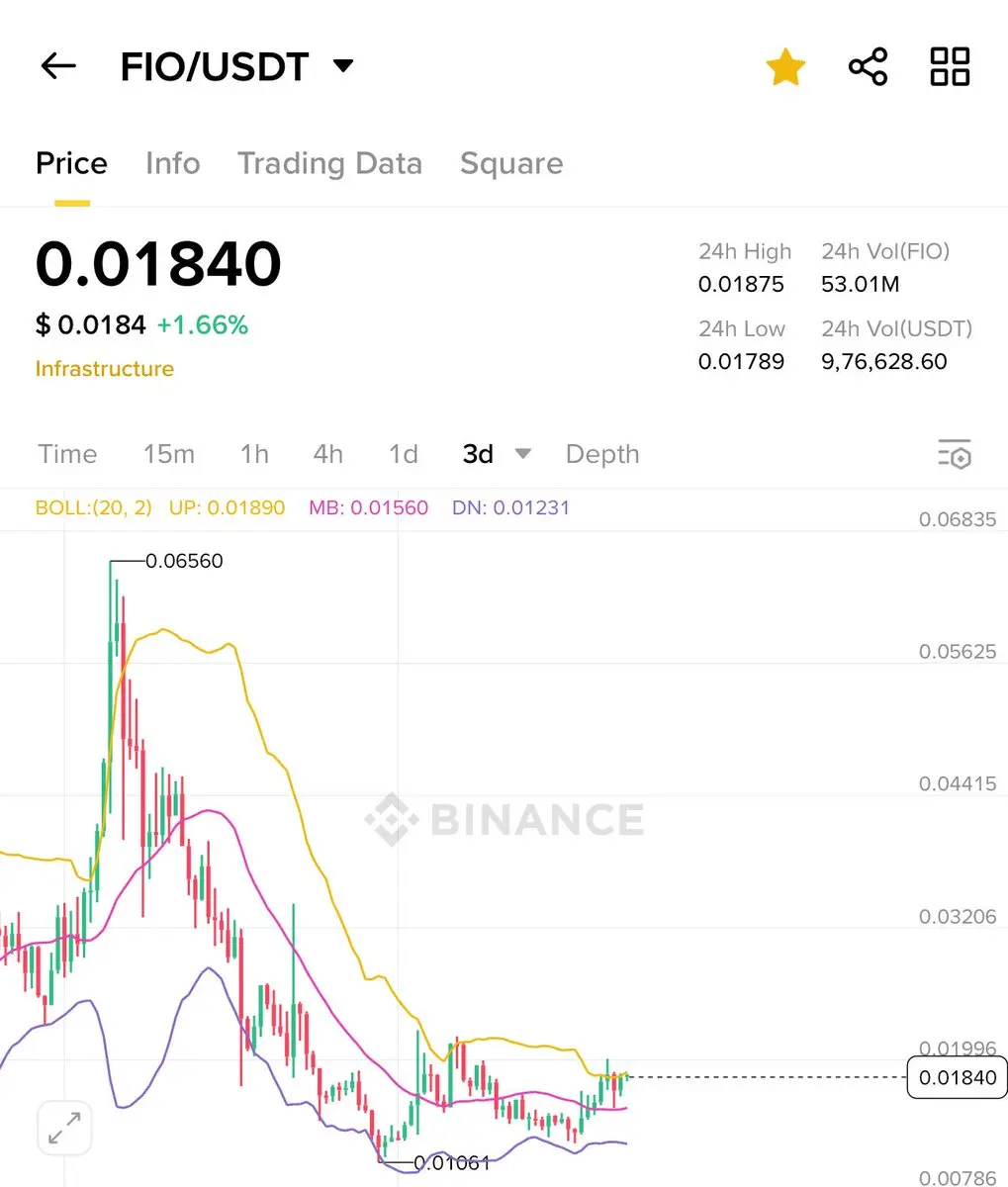Open chart indicator settings icon
The image size is (1008, 1187).
955,454
